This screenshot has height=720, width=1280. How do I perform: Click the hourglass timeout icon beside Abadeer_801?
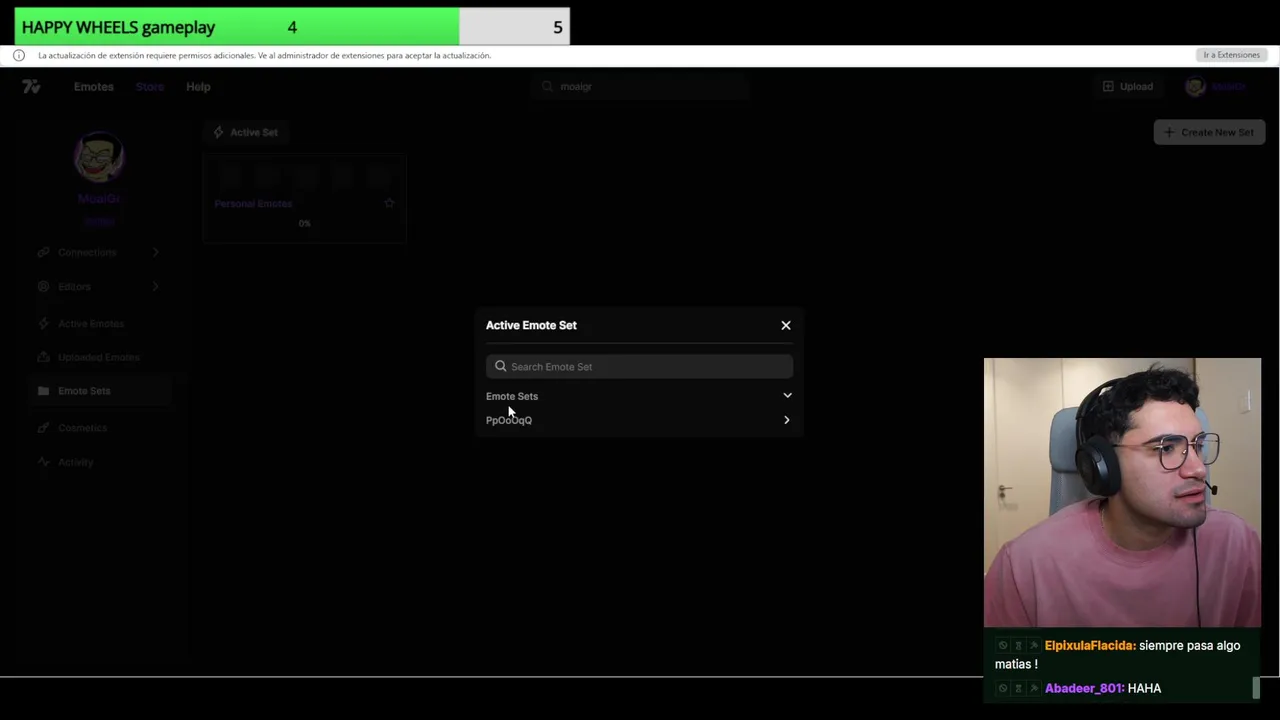[1018, 689]
